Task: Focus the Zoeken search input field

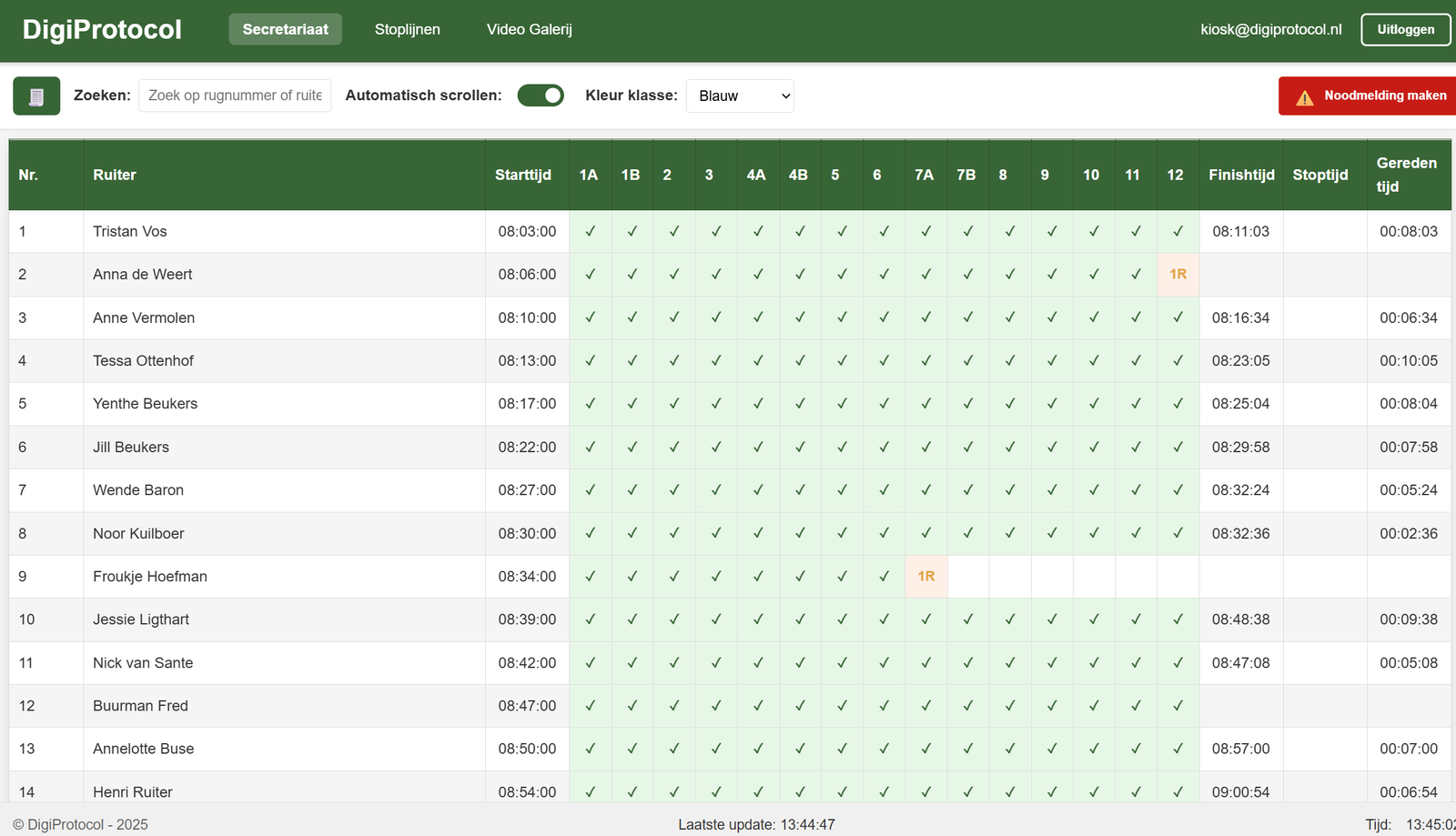Action: pos(235,96)
